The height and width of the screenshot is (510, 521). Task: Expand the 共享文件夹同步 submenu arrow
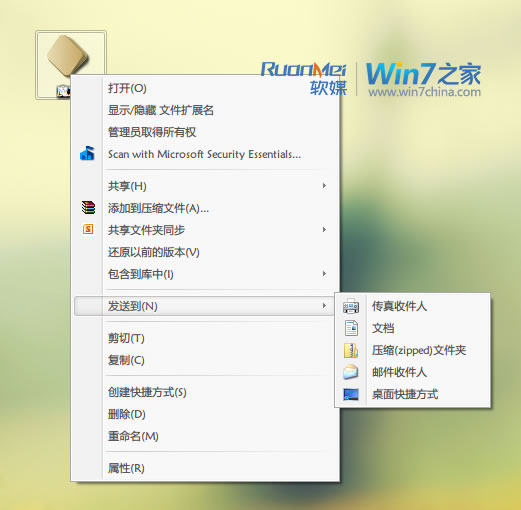pyautogui.click(x=324, y=230)
